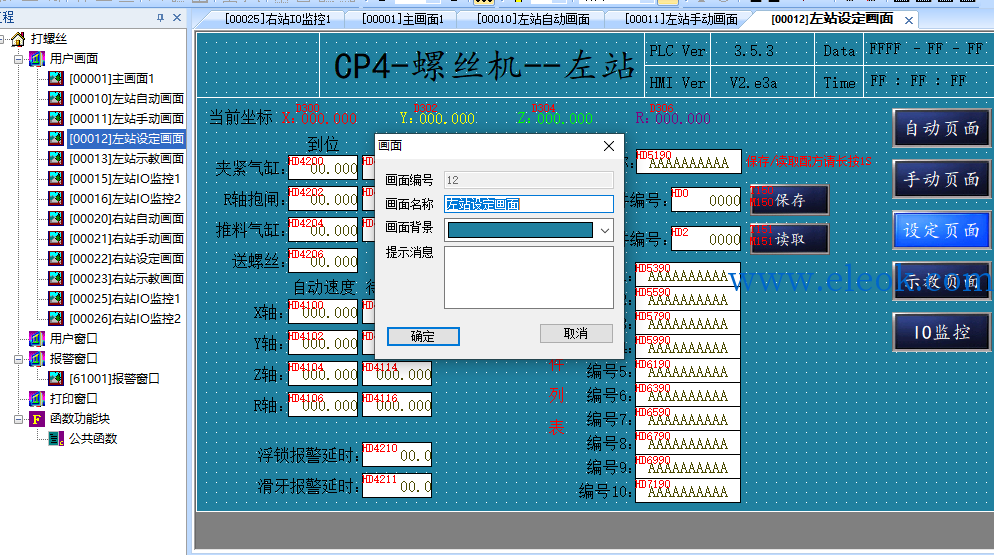Image resolution: width=994 pixels, height=555 pixels.
Task: Switch to [00025]右站IO监控1 tab
Action: pos(278,20)
